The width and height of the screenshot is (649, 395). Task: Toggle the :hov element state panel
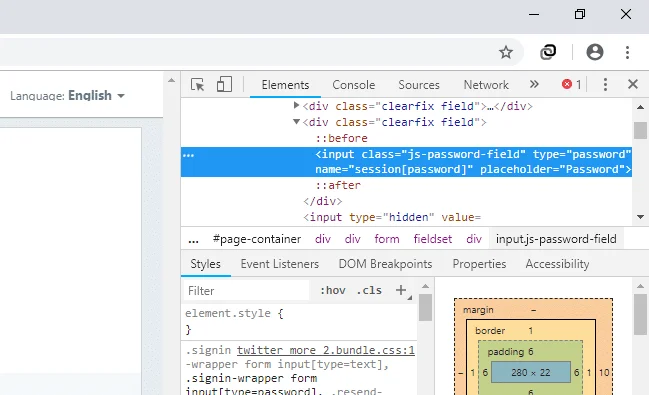tap(333, 291)
